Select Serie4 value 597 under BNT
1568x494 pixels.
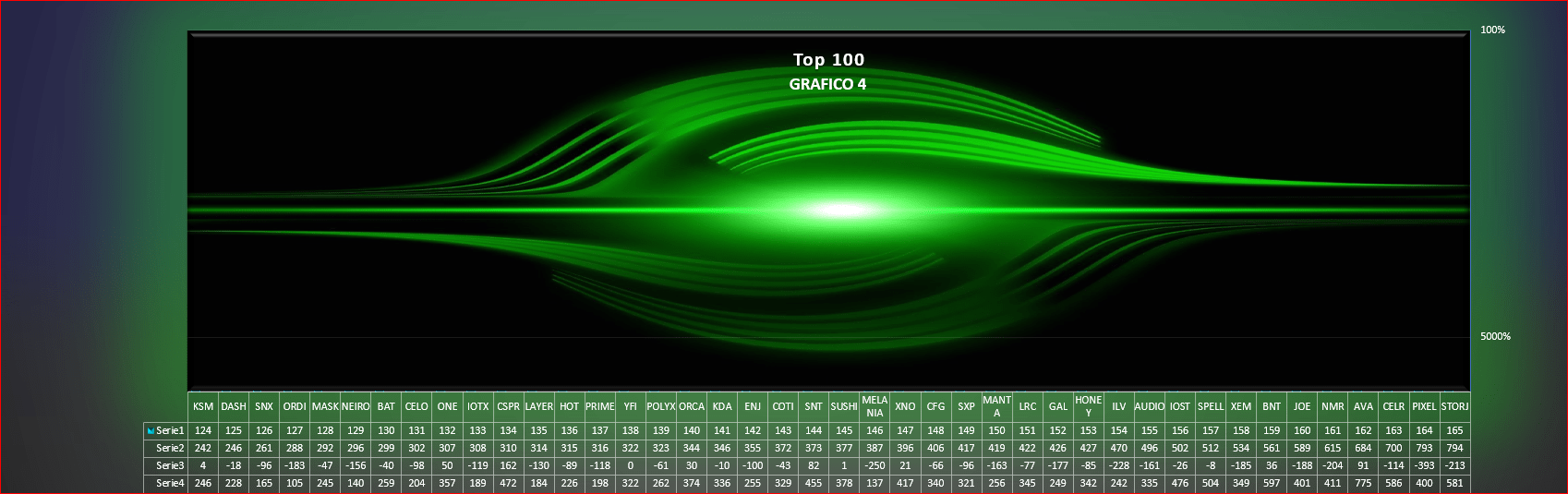1272,483
